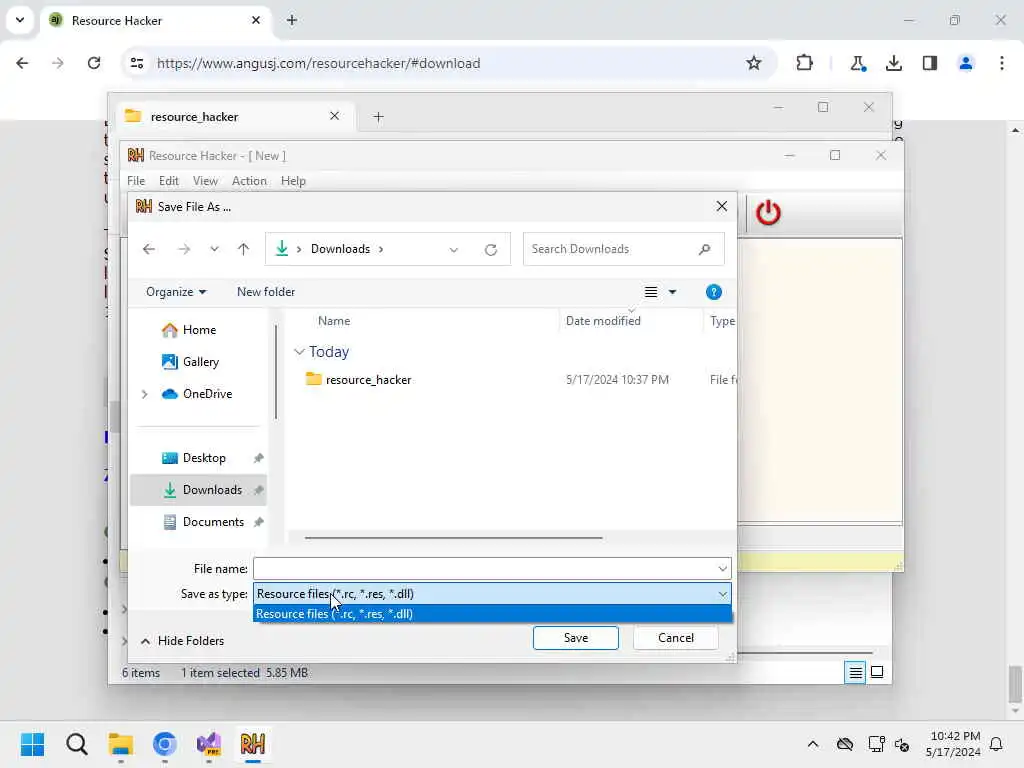Expand the OneDrive tree node

point(144,394)
